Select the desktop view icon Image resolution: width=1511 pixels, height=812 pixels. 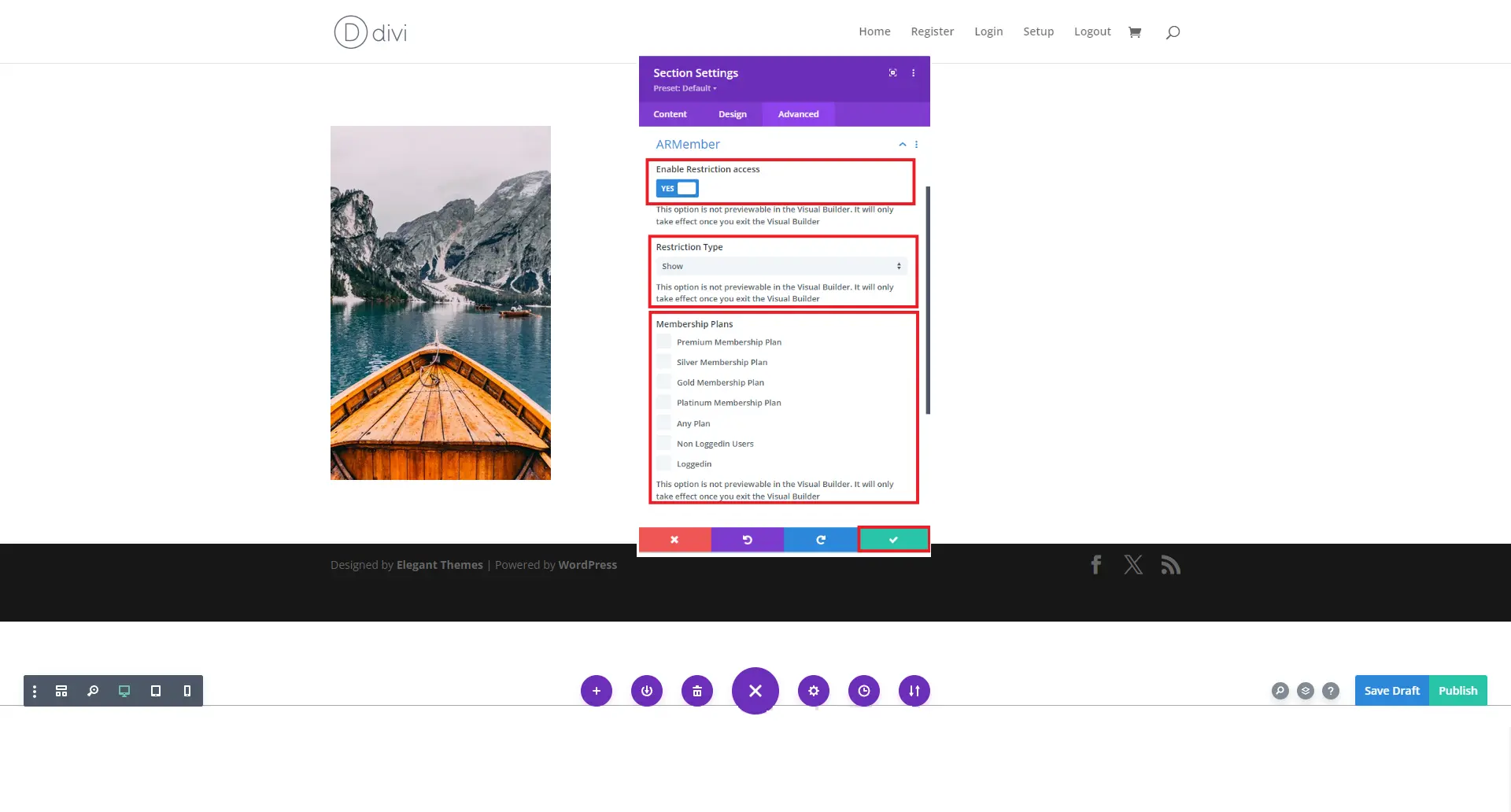point(124,691)
